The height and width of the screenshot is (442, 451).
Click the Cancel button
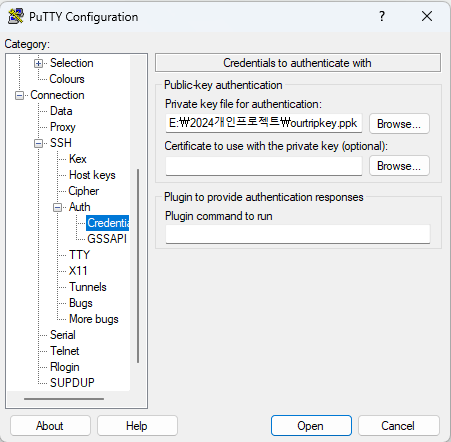[399, 426]
